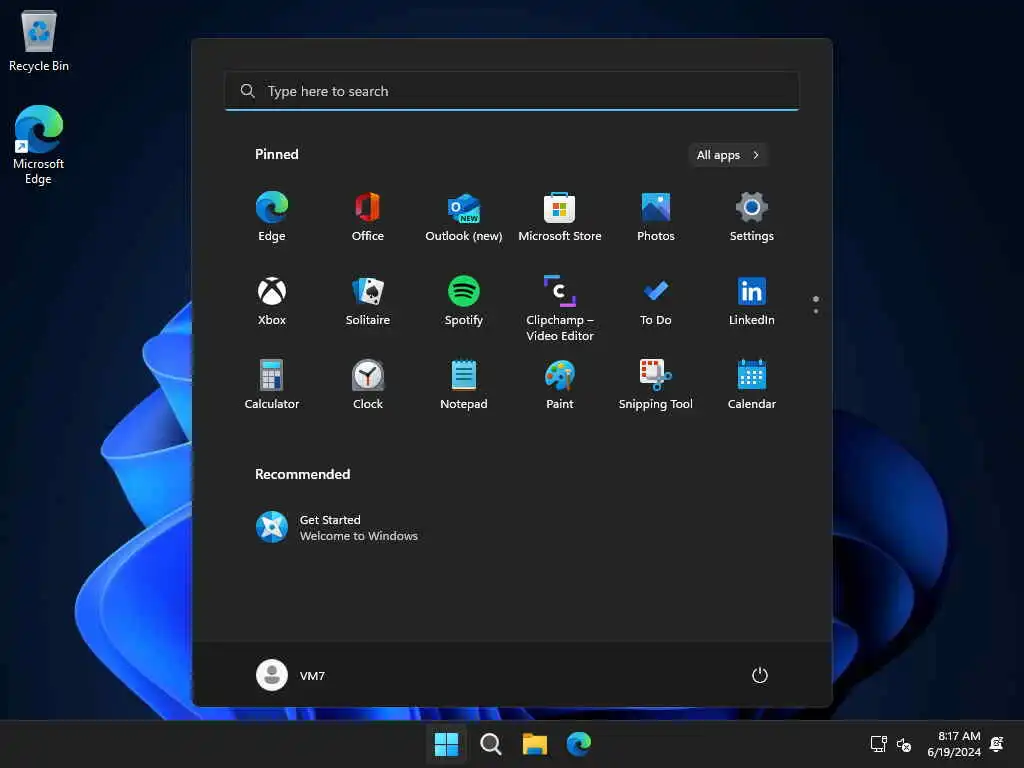Open LinkedIn pinned app
Image resolution: width=1024 pixels, height=768 pixels.
[x=752, y=300]
